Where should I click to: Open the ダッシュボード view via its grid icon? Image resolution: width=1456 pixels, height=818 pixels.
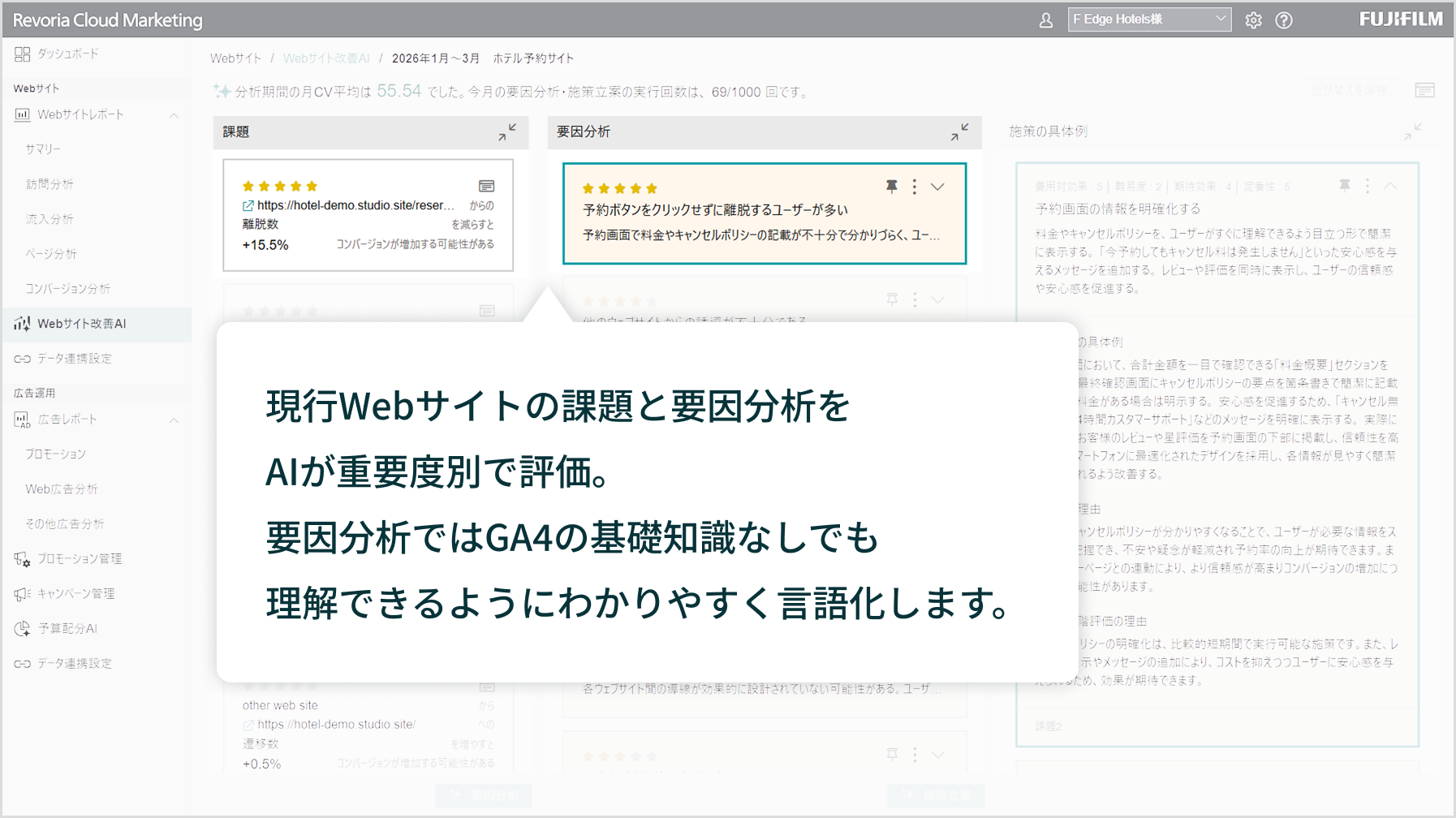click(21, 54)
